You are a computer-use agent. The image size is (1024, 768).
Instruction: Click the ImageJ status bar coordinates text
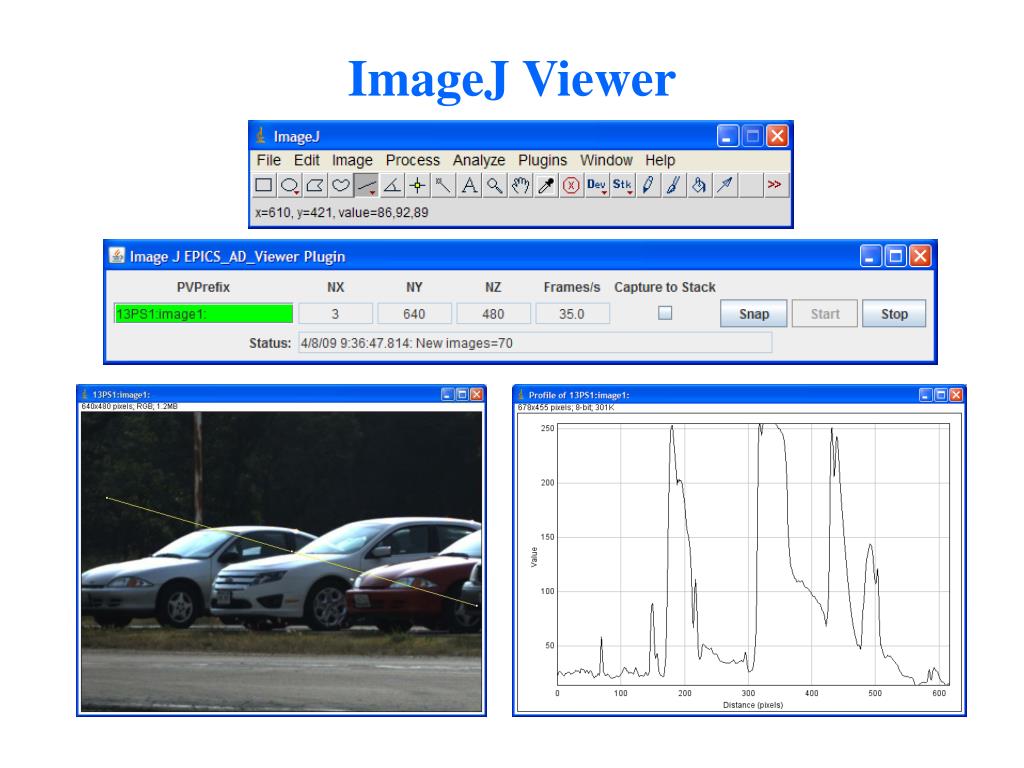pyautogui.click(x=342, y=212)
